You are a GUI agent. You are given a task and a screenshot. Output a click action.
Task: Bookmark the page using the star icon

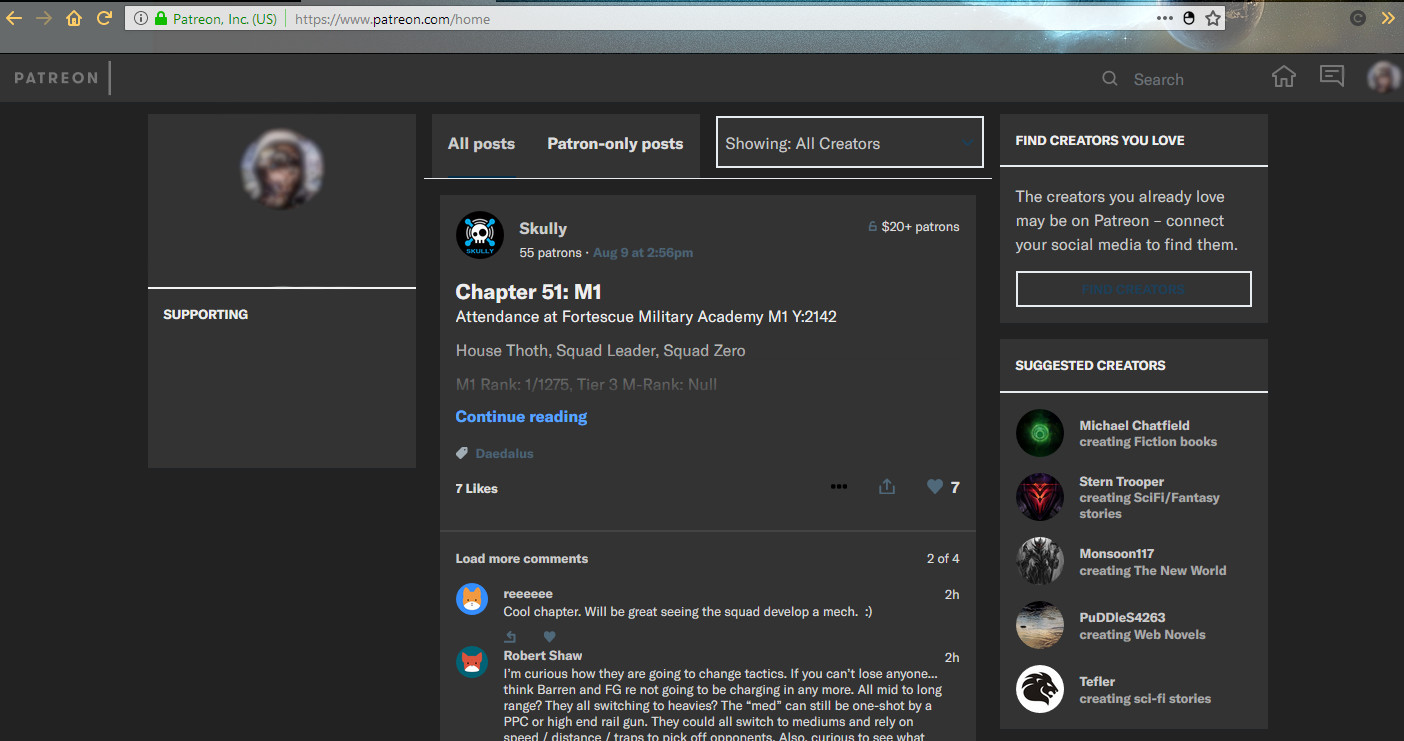tap(1212, 17)
